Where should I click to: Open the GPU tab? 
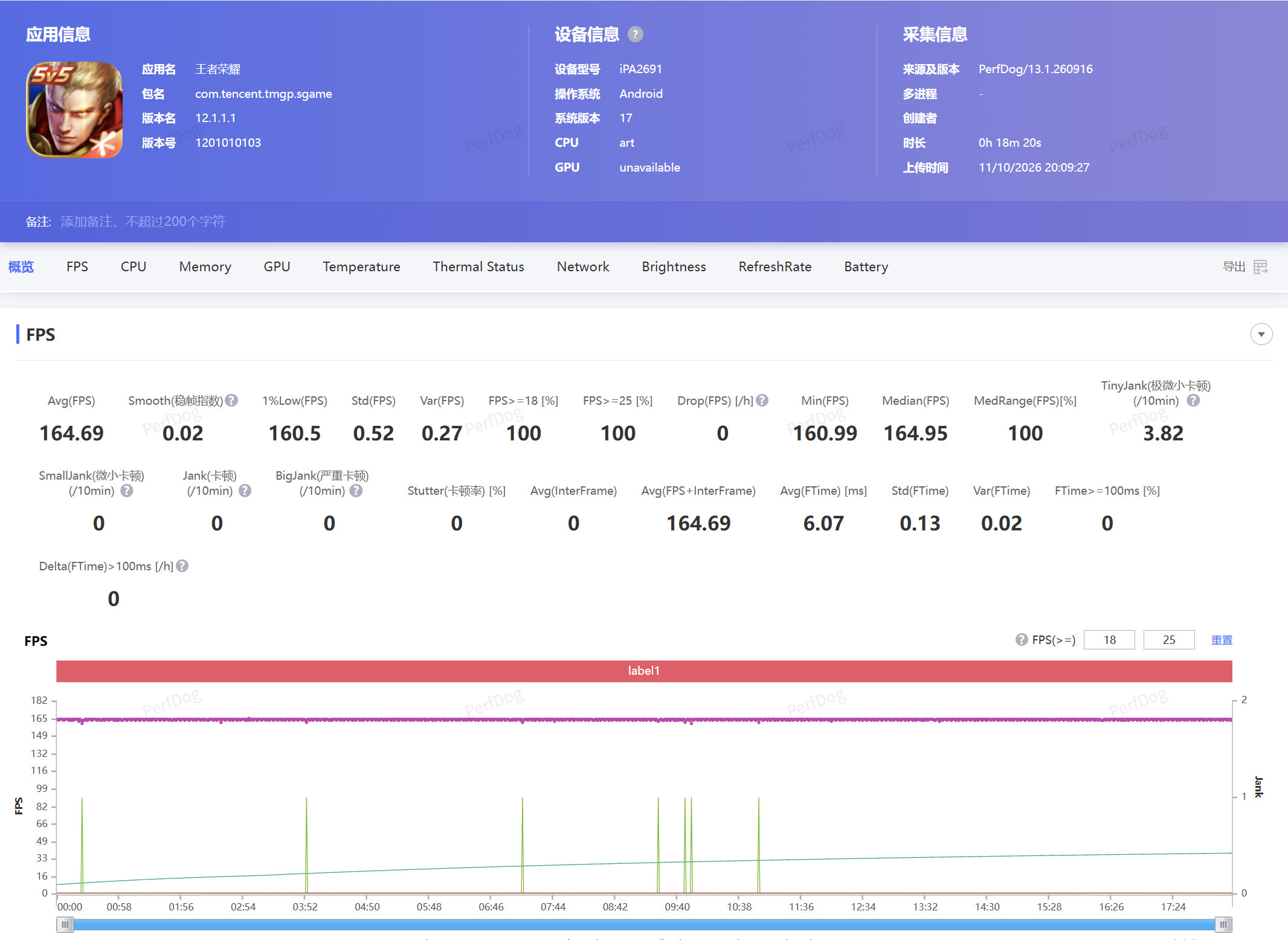pos(277,267)
